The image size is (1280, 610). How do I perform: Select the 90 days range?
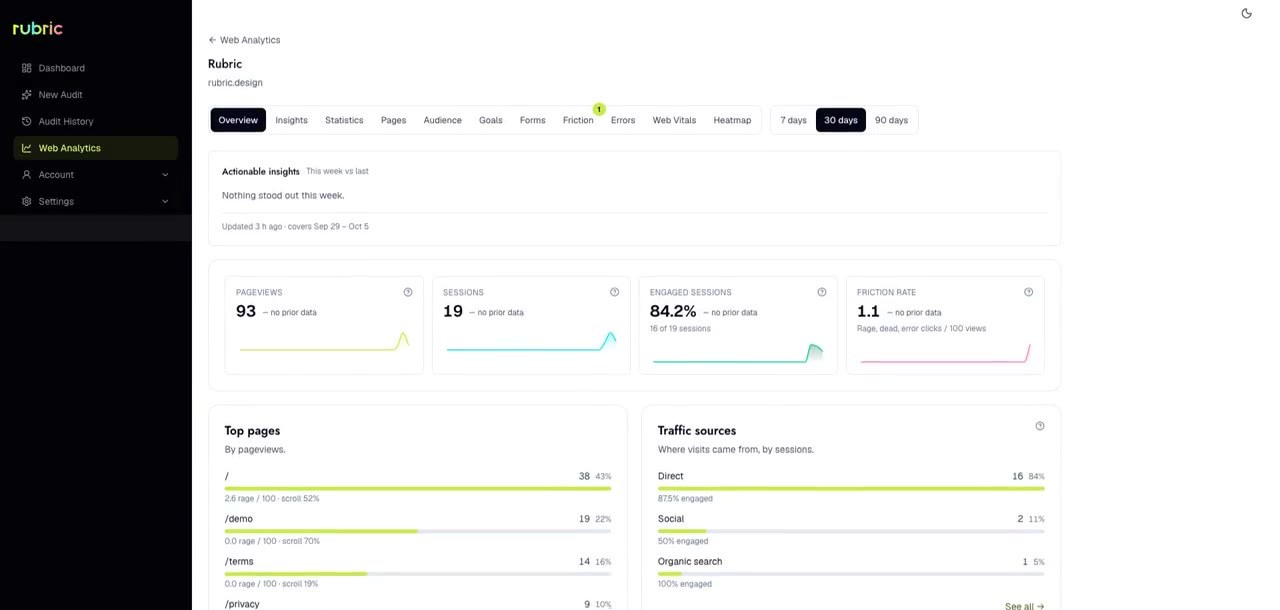[x=891, y=120]
